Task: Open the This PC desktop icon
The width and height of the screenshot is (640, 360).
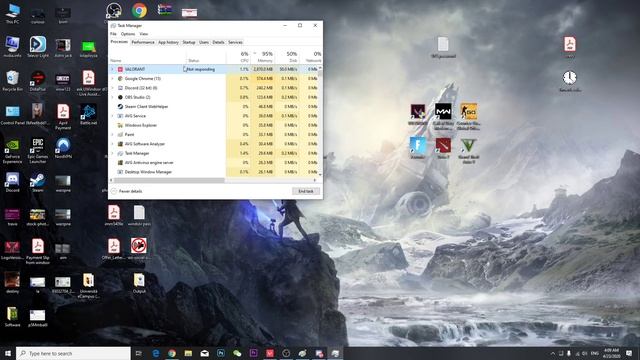Action: pyautogui.click(x=12, y=13)
